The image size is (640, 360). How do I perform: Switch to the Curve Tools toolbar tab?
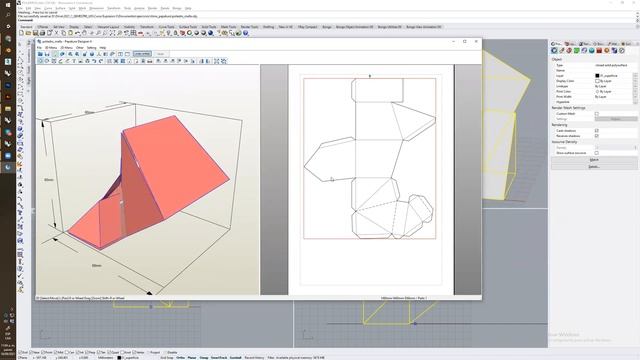(x=166, y=27)
